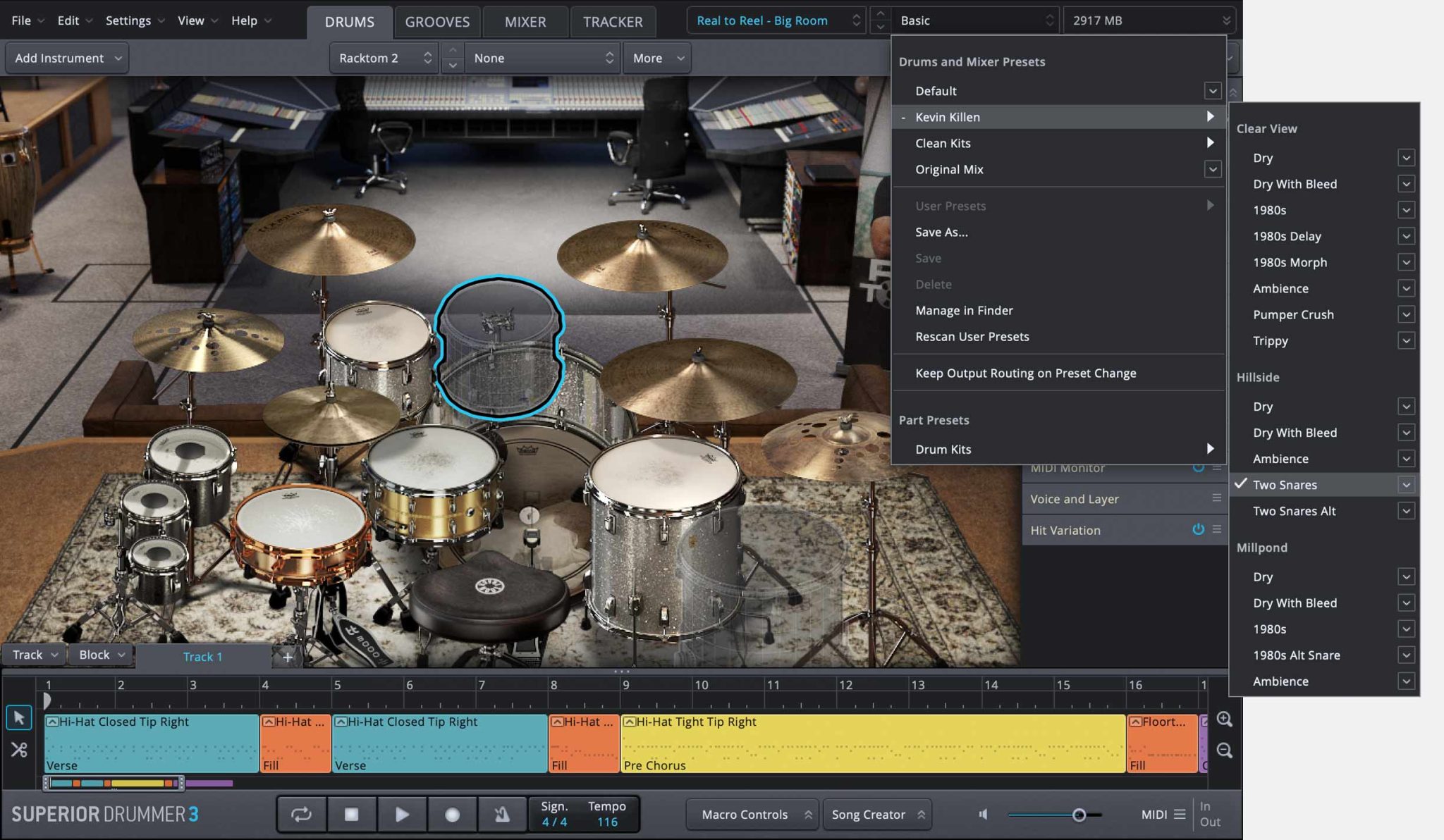The image size is (1444, 840).
Task: Select the Track 1 tab
Action: (203, 657)
